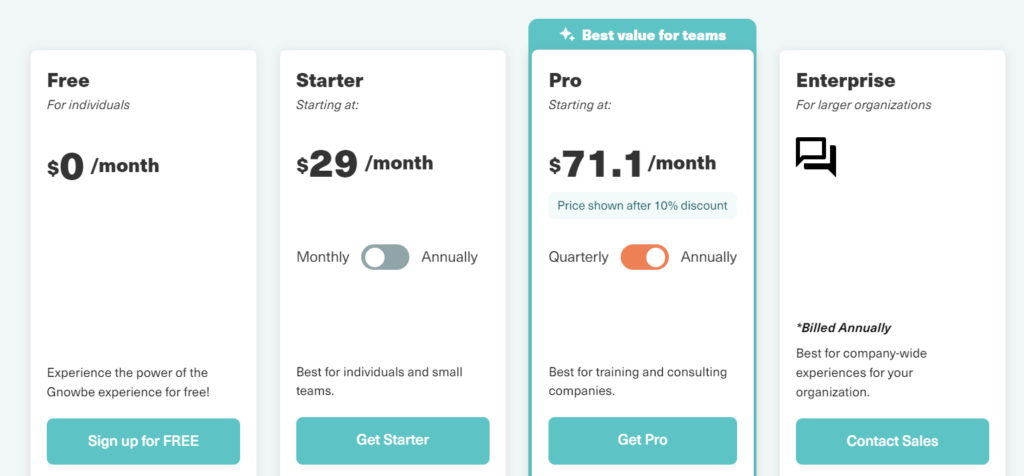Select the Annually label on Starter plan

click(449, 257)
